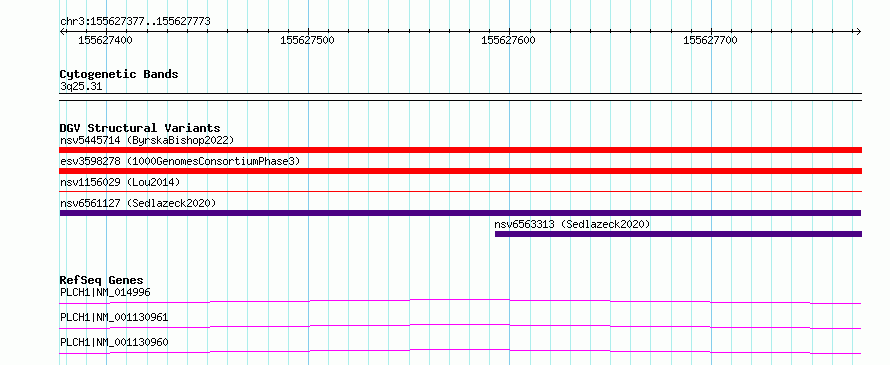Image resolution: width=890 pixels, height=365 pixels.
Task: Click the DGV Structural Variants track title
Action: (140, 128)
